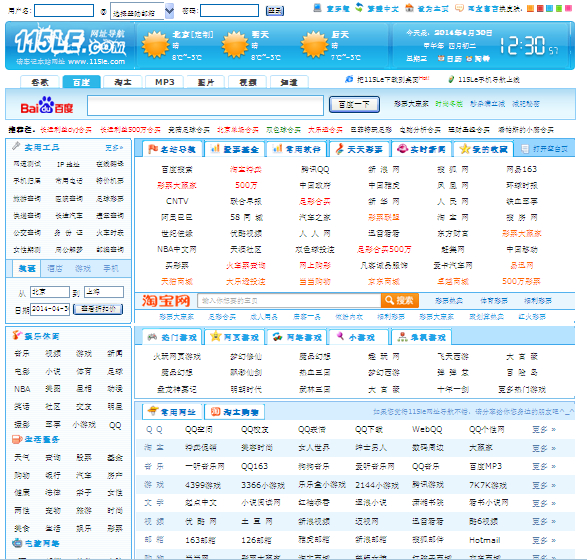Image resolution: width=587 pixels, height=560 pixels.
Task: Expand 更多 on the QQ row
Action: pyautogui.click(x=544, y=429)
